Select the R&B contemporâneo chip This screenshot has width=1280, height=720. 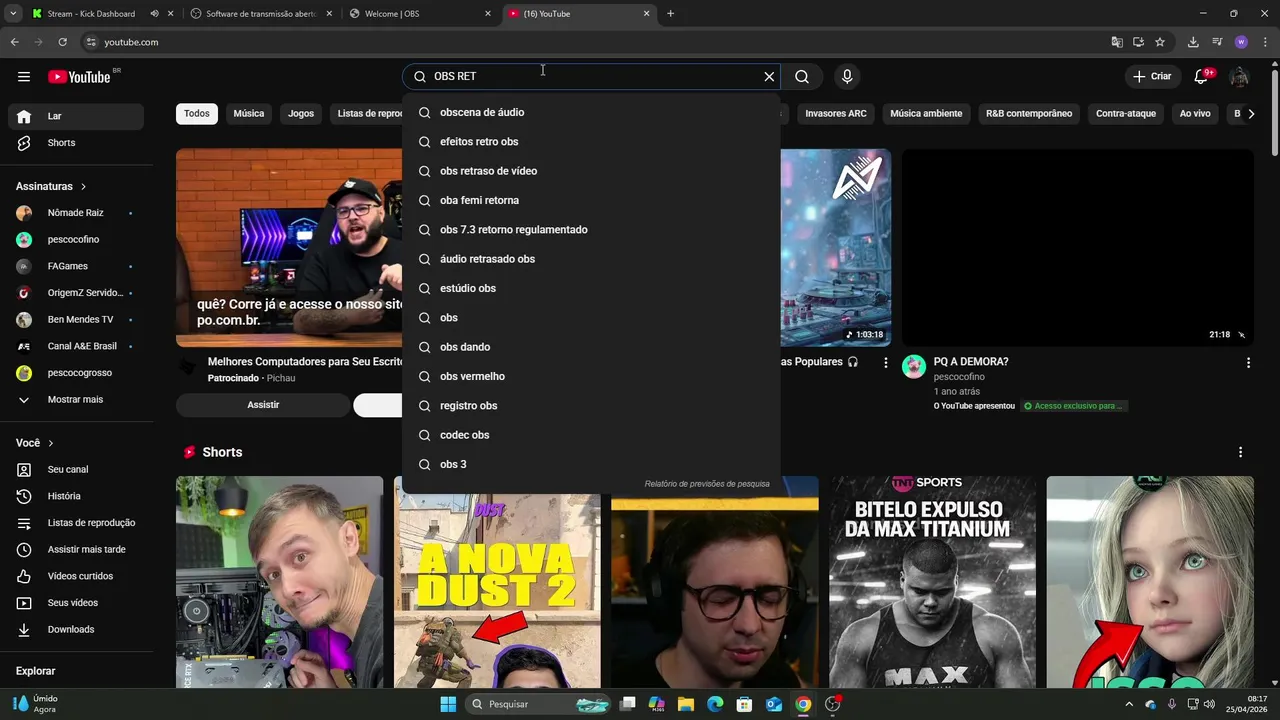point(1029,114)
